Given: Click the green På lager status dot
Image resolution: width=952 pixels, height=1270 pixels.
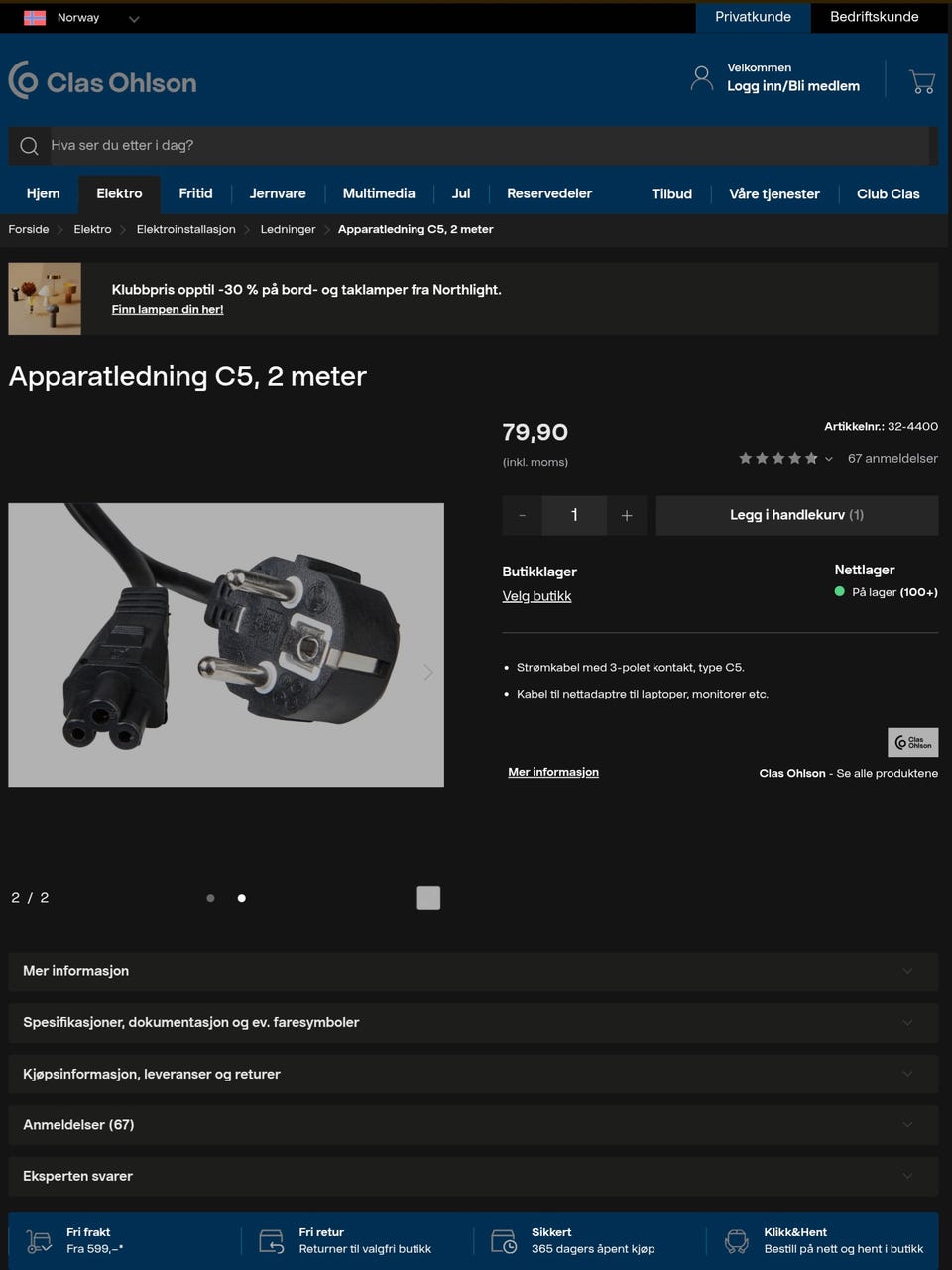Looking at the screenshot, I should pos(840,591).
